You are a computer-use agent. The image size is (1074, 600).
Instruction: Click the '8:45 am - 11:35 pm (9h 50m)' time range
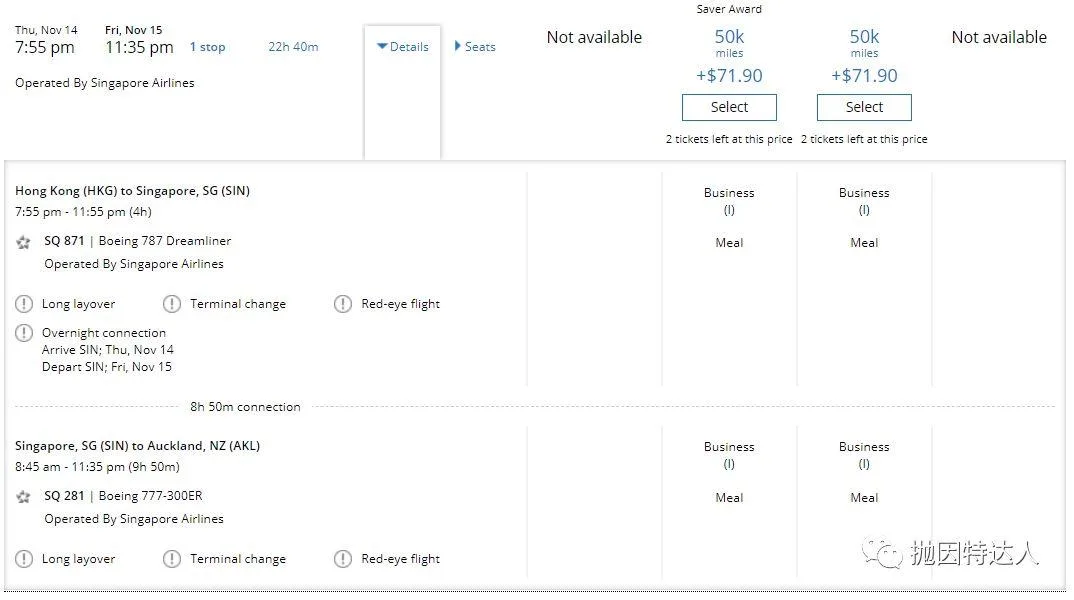pos(97,466)
